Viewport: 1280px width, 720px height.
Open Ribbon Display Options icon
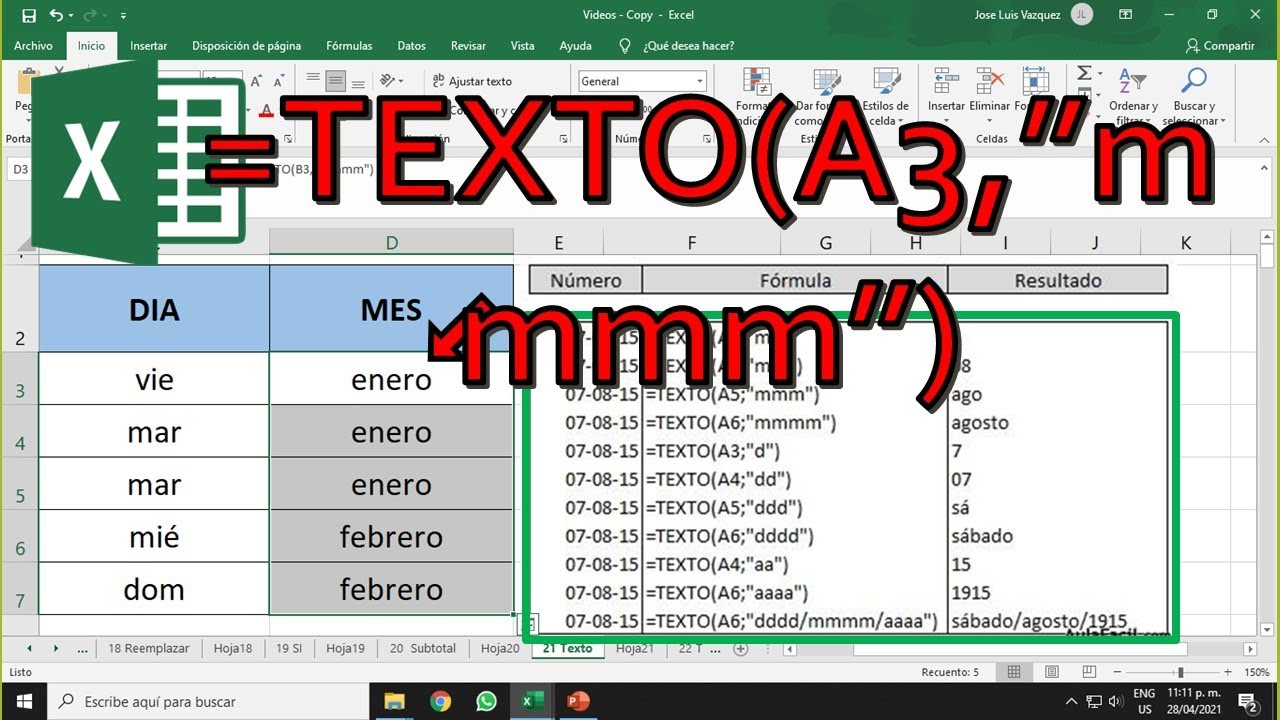click(1126, 15)
